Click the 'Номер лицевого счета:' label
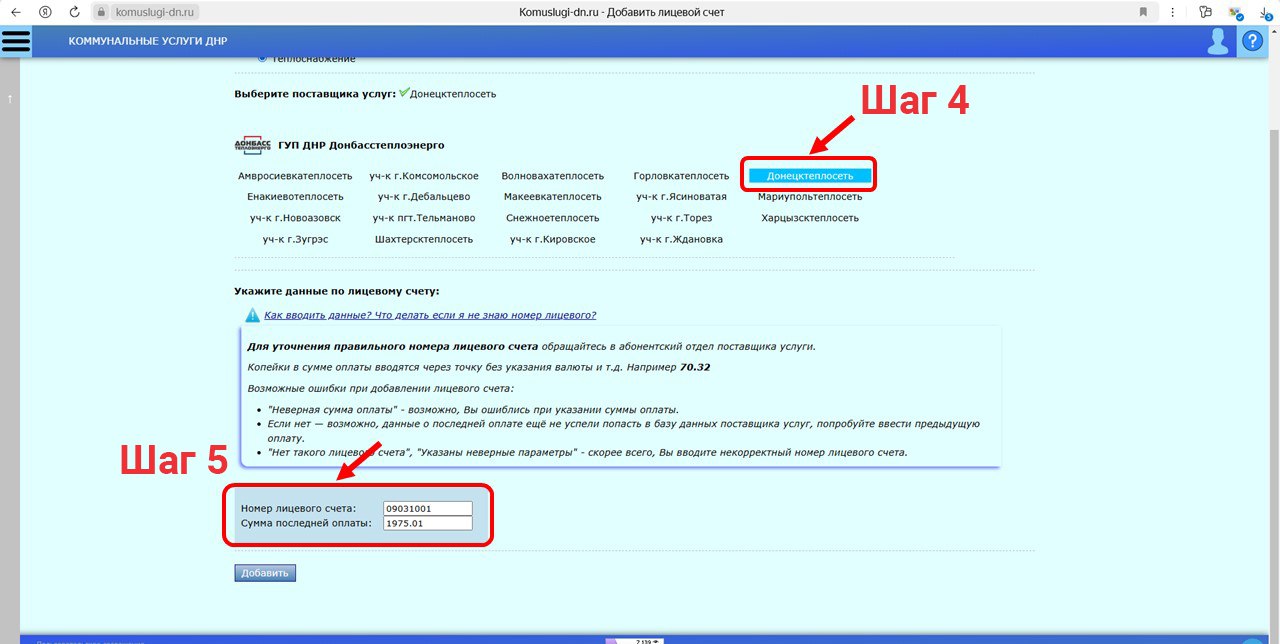The width and height of the screenshot is (1280, 644). pos(299,509)
